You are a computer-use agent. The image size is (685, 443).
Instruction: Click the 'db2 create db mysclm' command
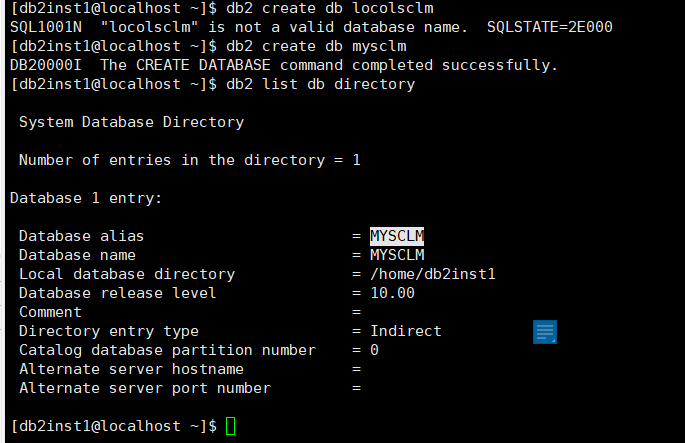click(316, 46)
